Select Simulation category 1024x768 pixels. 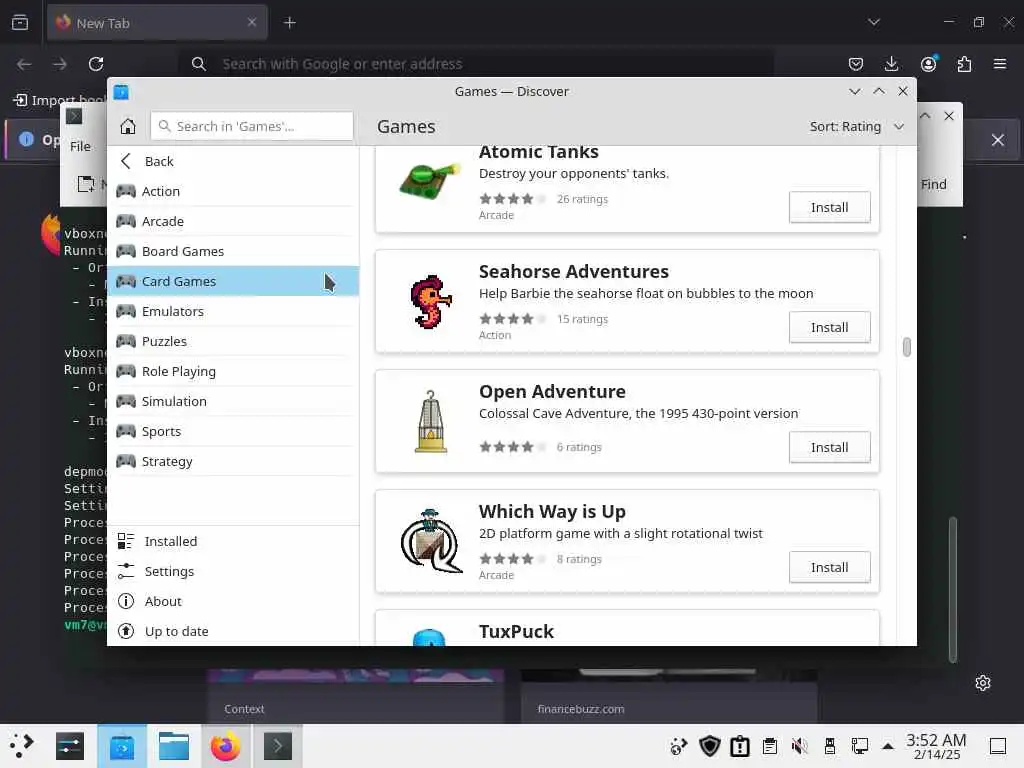coord(233,401)
